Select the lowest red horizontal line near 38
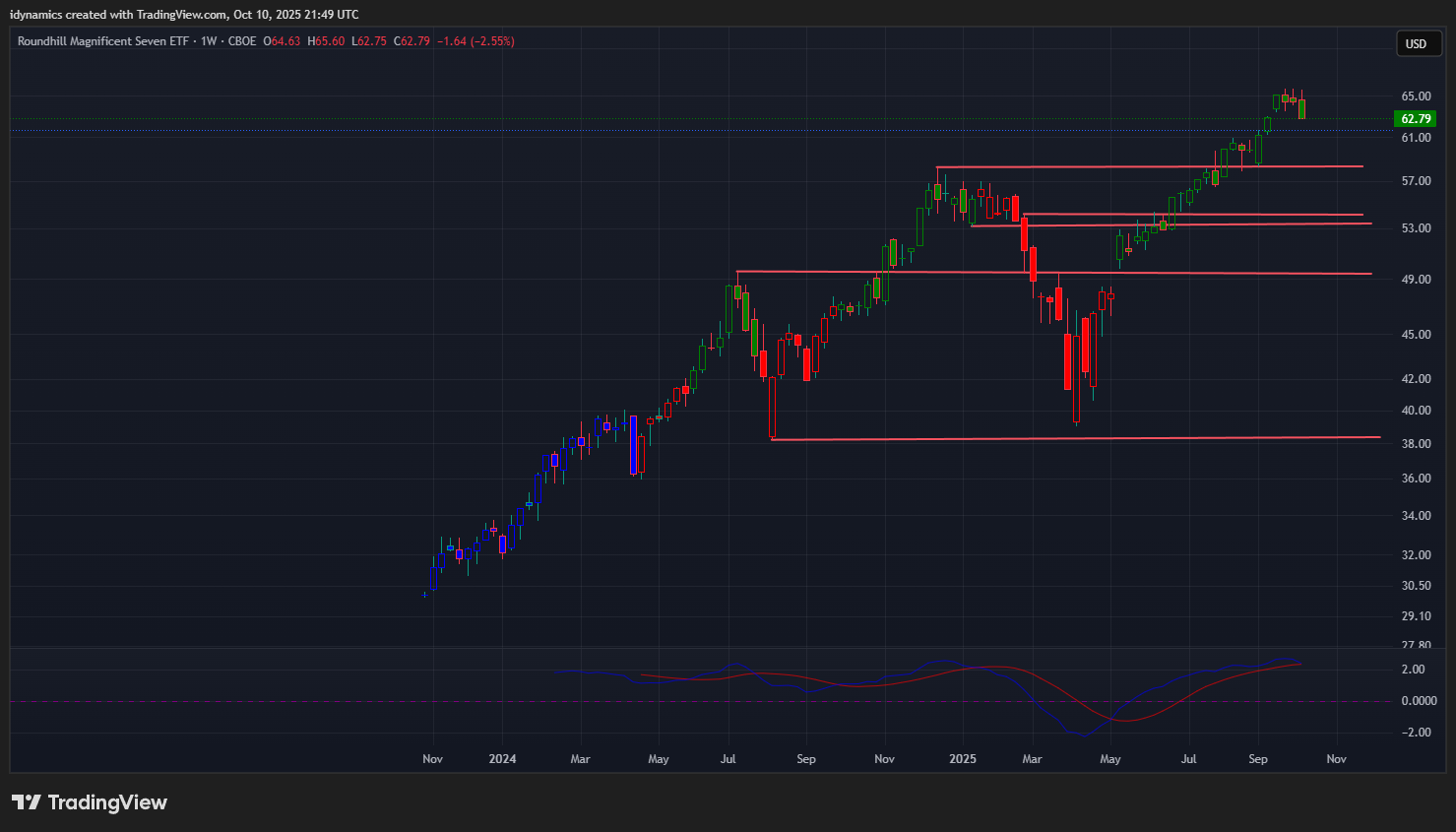This screenshot has height=832, width=1456. [x=1083, y=438]
